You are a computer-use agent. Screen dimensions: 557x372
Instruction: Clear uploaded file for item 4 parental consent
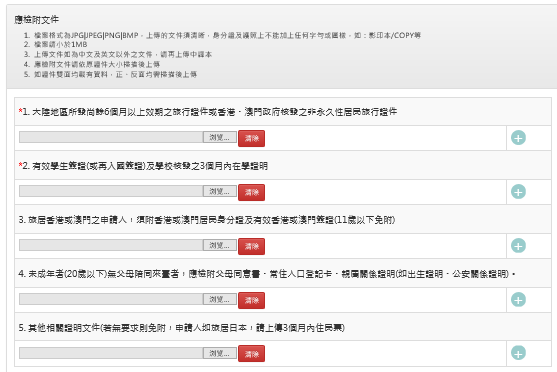pyautogui.click(x=252, y=301)
